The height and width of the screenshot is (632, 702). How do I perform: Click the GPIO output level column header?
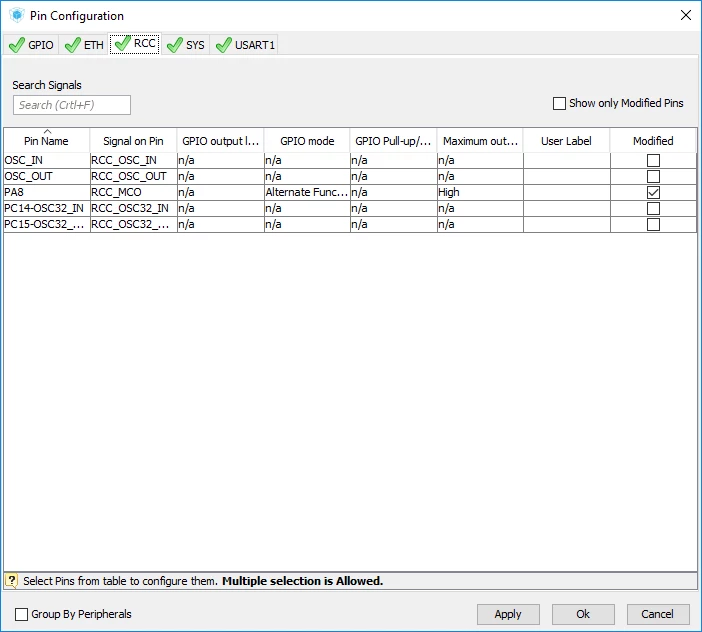pos(220,141)
